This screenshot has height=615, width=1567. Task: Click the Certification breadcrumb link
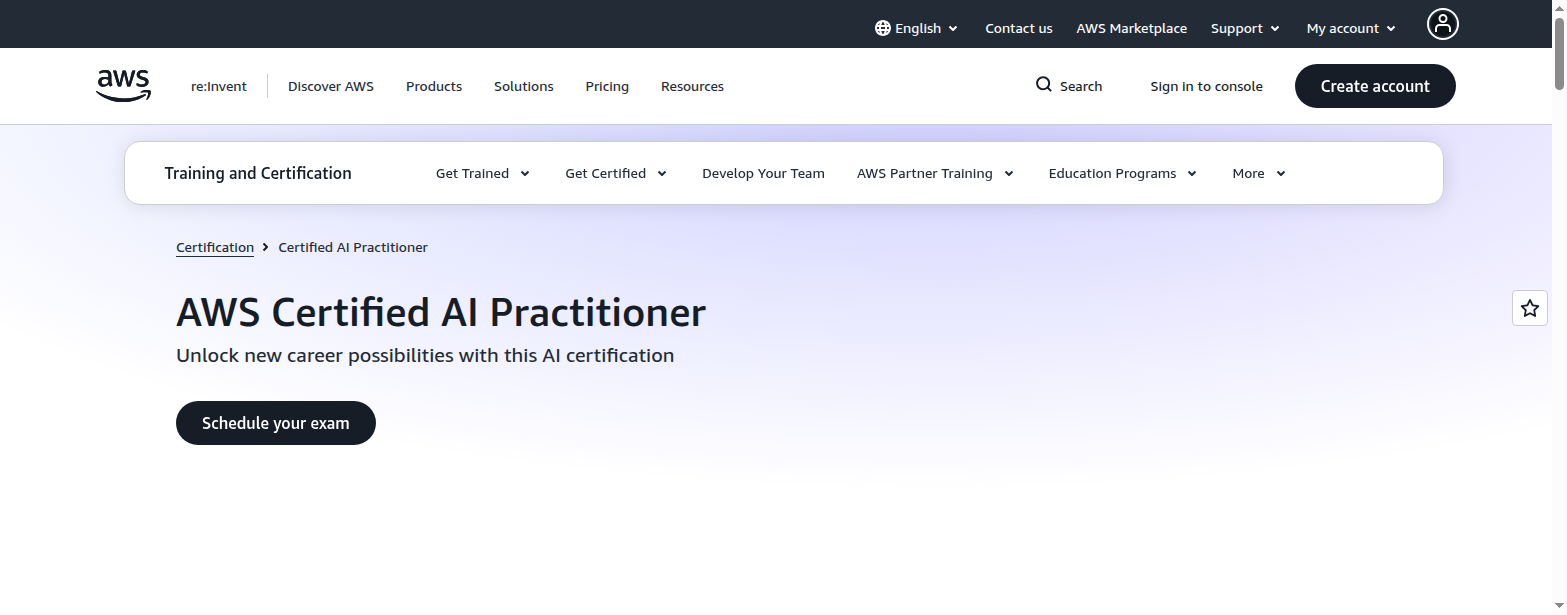click(x=215, y=247)
